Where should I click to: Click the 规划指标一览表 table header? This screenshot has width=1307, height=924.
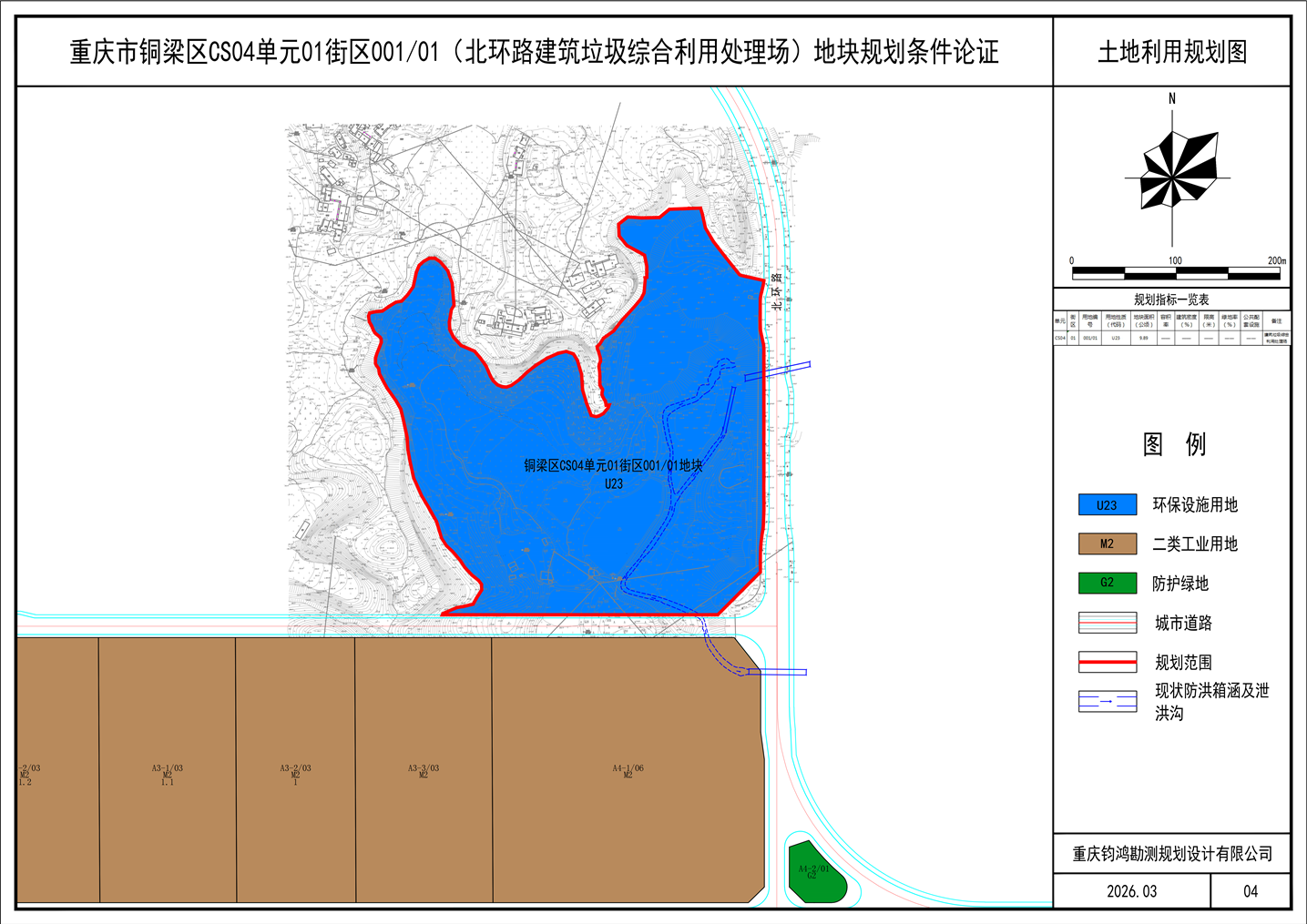coord(1171,300)
